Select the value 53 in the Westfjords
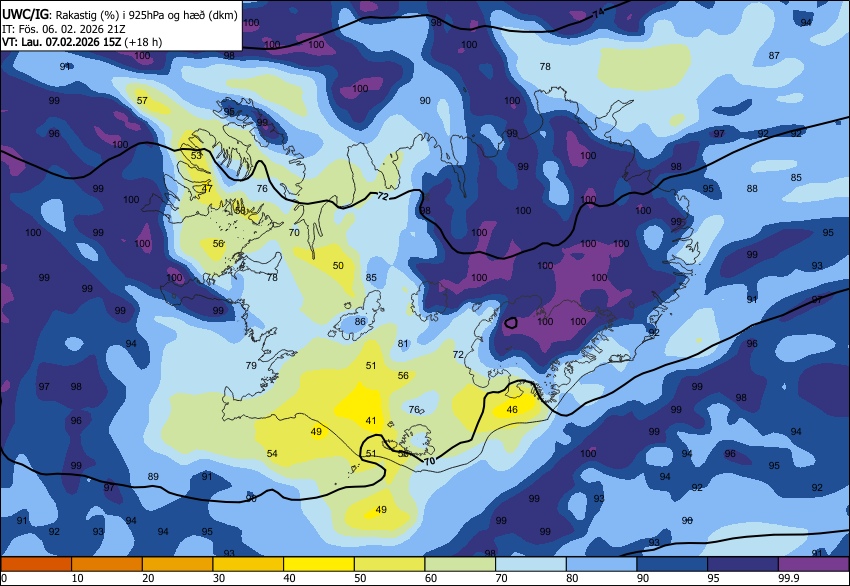This screenshot has width=850, height=586. tap(196, 156)
